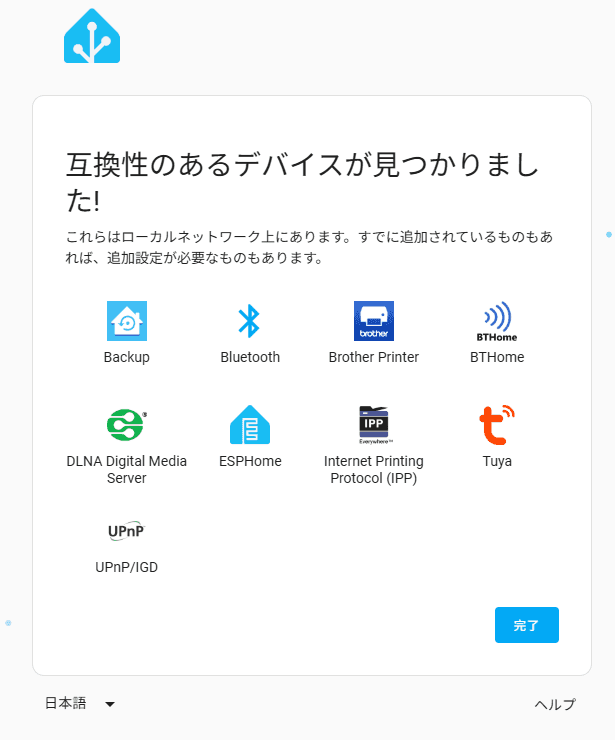615x740 pixels.
Task: Click the 完了 finish button
Action: pyautogui.click(x=527, y=625)
